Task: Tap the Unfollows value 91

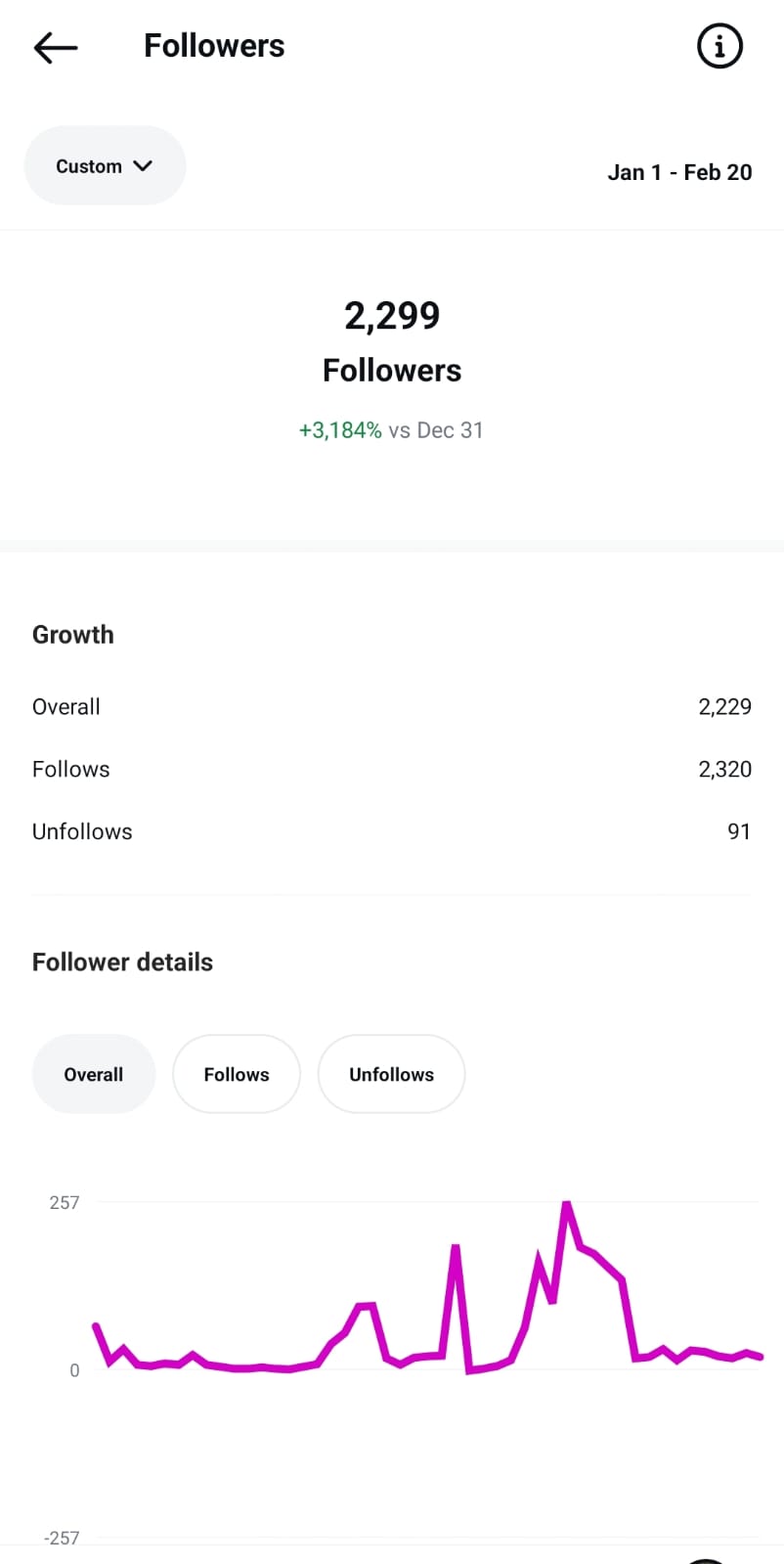Action: [739, 831]
